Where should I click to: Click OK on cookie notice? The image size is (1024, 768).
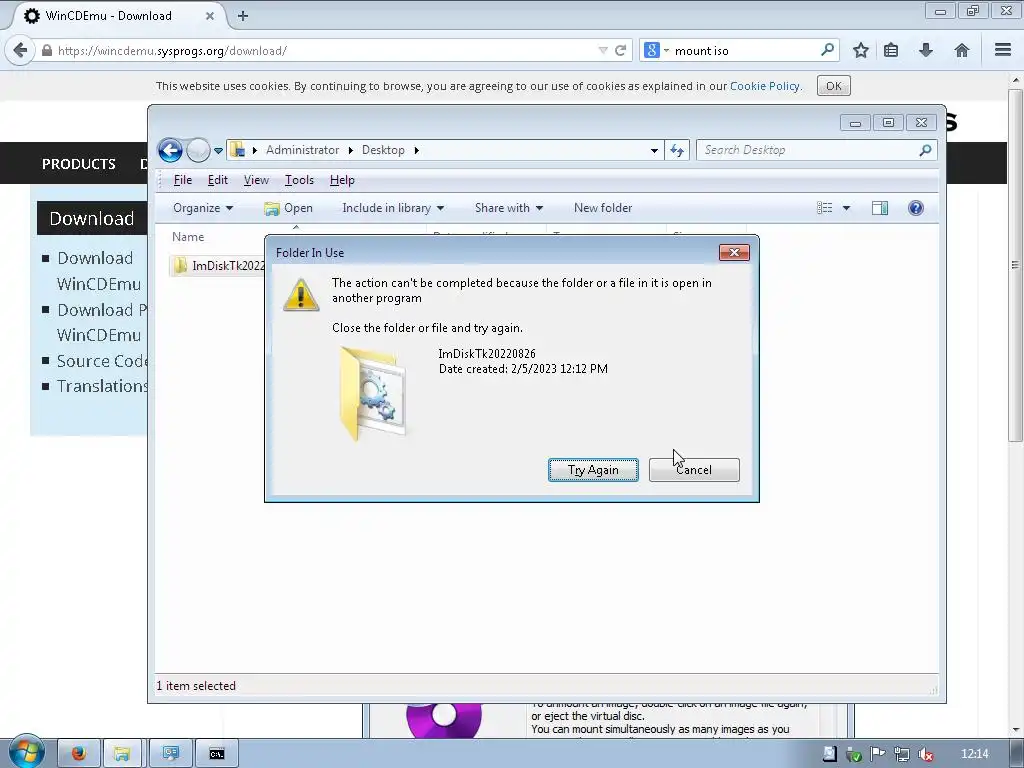833,86
